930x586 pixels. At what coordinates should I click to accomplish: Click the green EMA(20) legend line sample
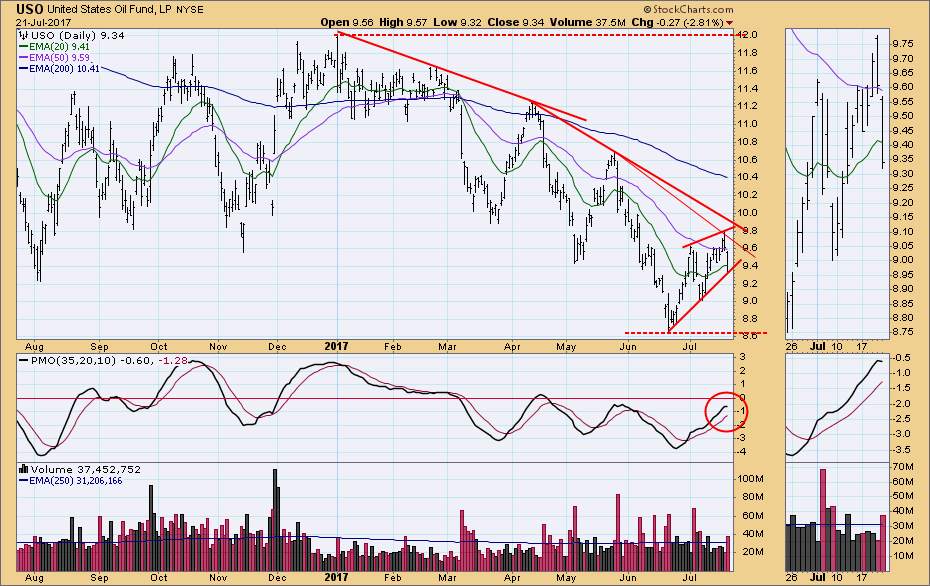[24, 46]
